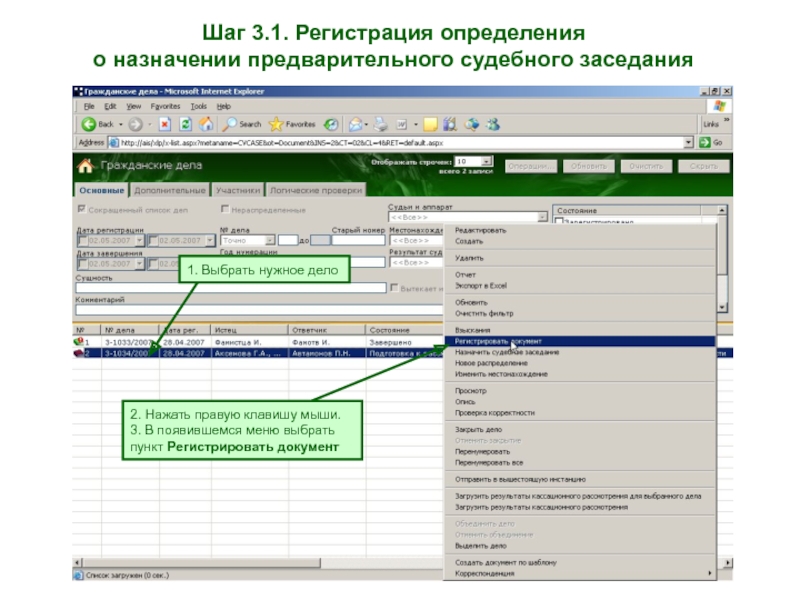
Task: Click the Edit with Word icon
Action: coord(402,124)
